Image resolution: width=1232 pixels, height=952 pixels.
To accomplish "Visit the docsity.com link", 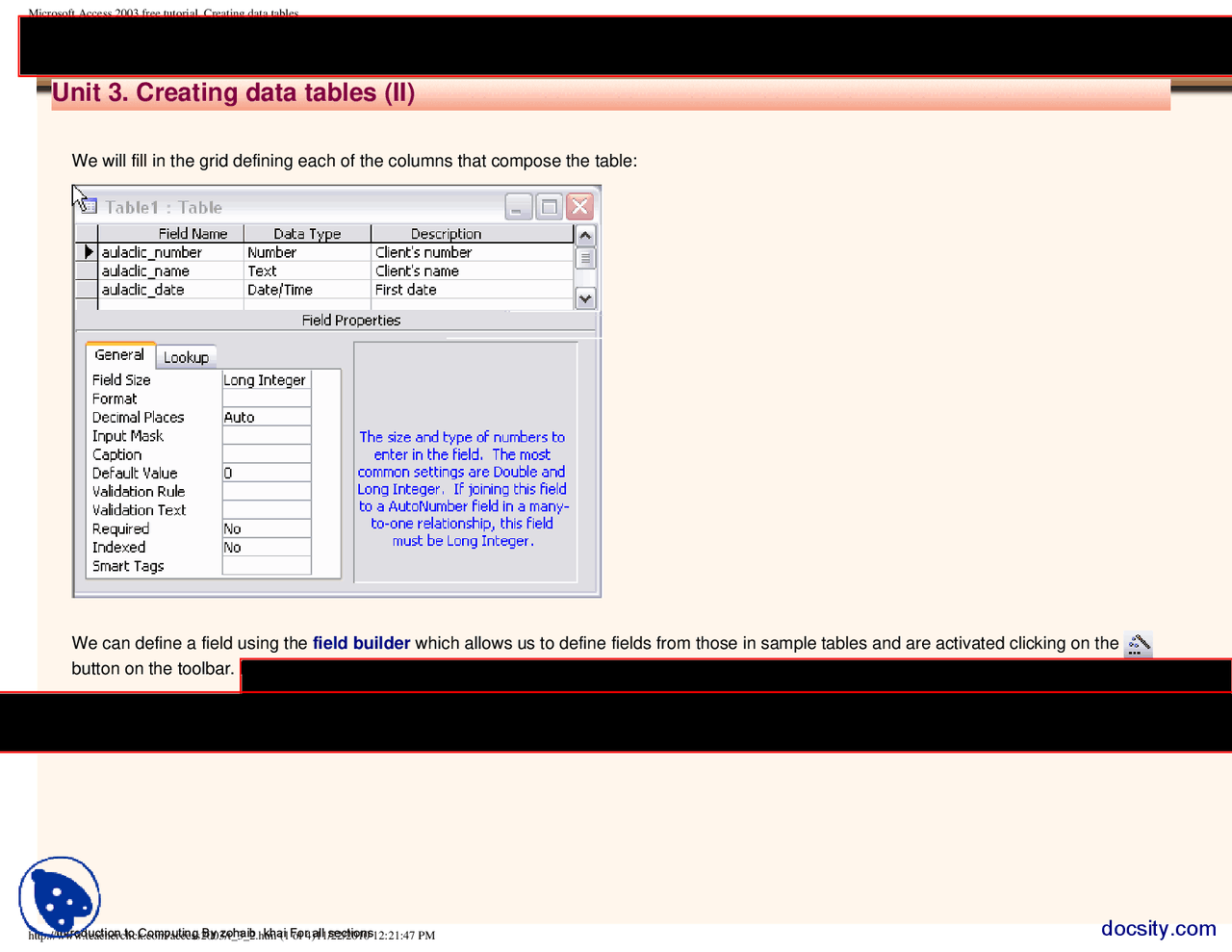I will [x=1158, y=928].
